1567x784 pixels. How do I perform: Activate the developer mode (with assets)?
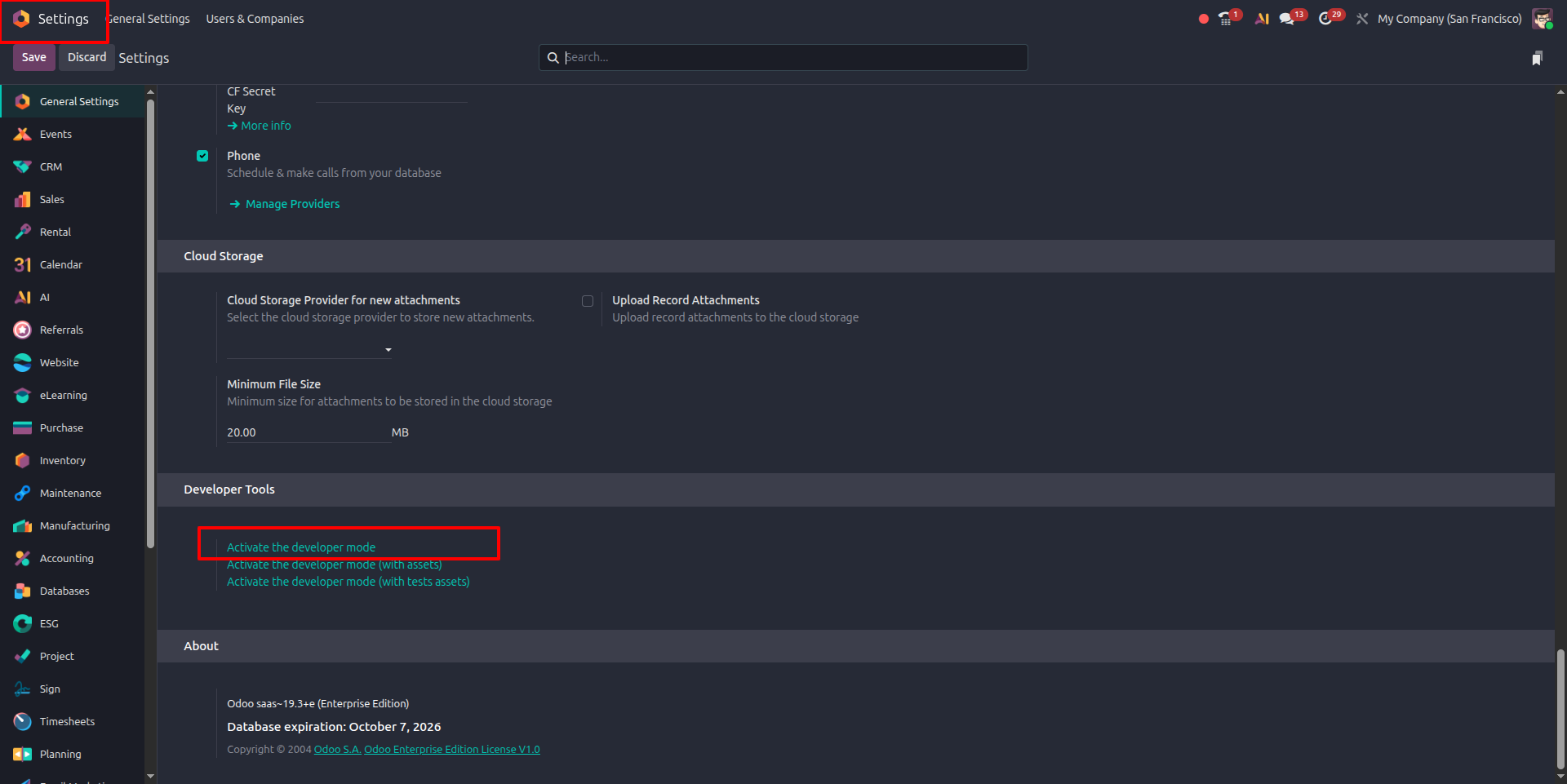tap(335, 565)
